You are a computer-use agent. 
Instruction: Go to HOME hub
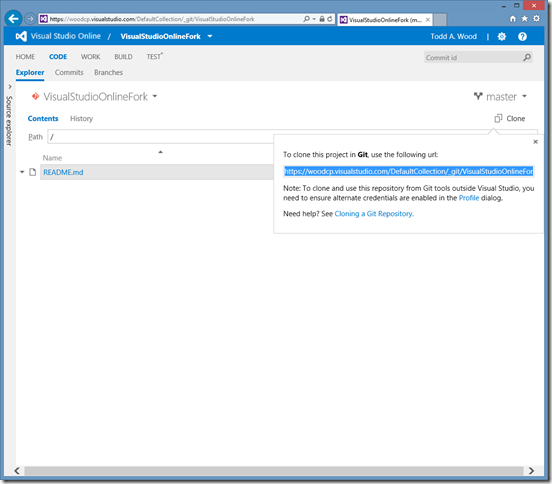[25, 57]
